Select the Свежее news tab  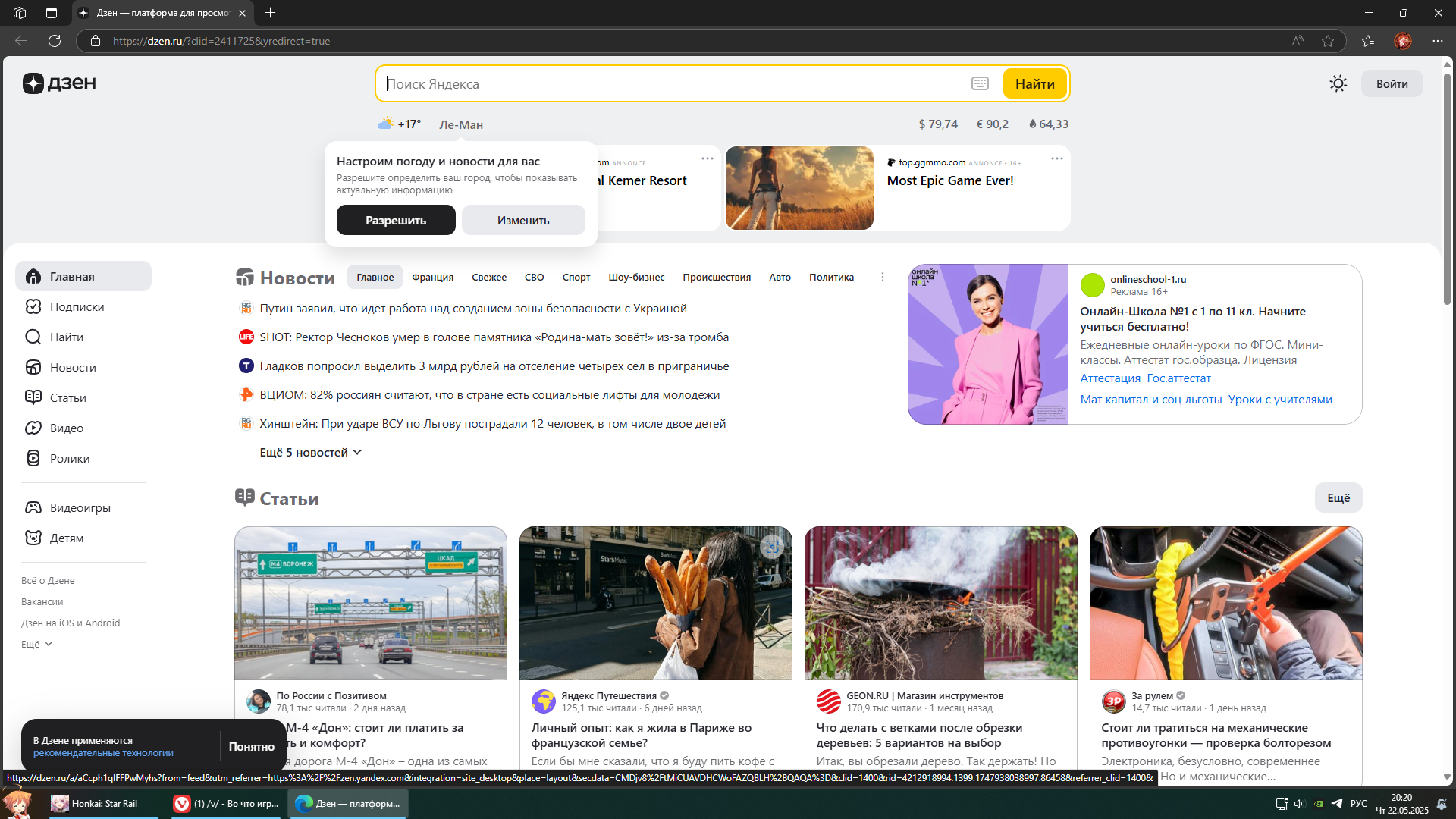point(489,277)
